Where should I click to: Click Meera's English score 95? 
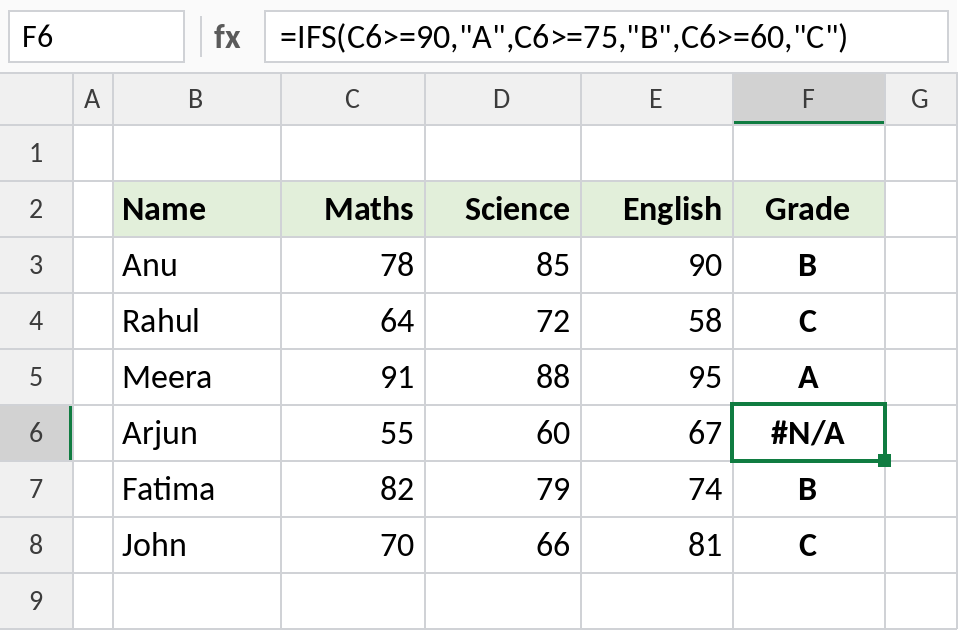tap(657, 377)
